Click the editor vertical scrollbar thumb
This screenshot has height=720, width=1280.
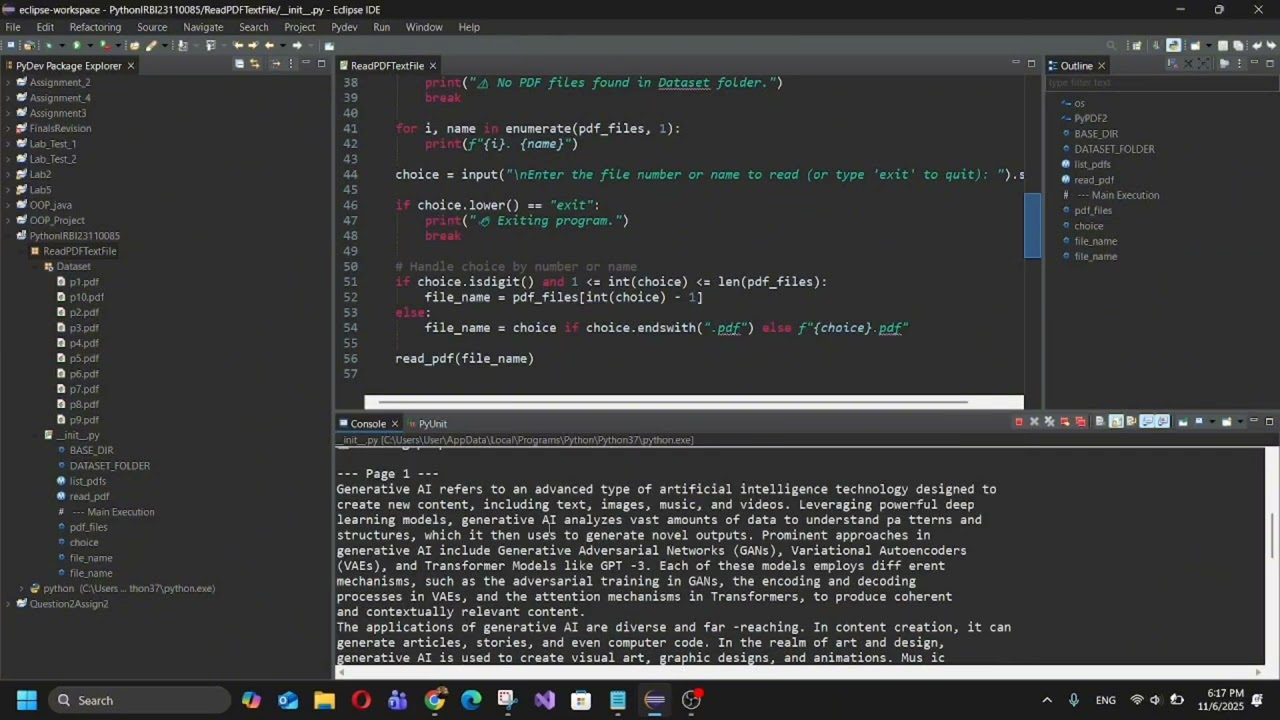pos(1032,225)
